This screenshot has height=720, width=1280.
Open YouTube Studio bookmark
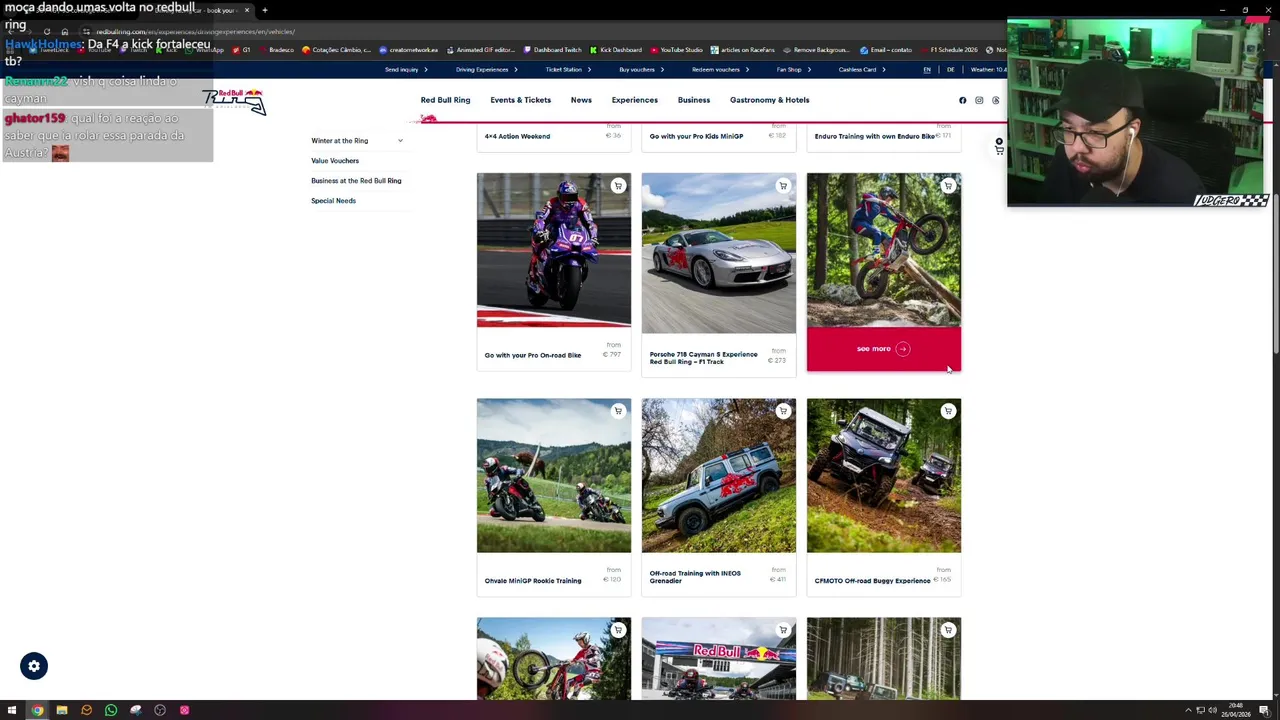click(676, 50)
